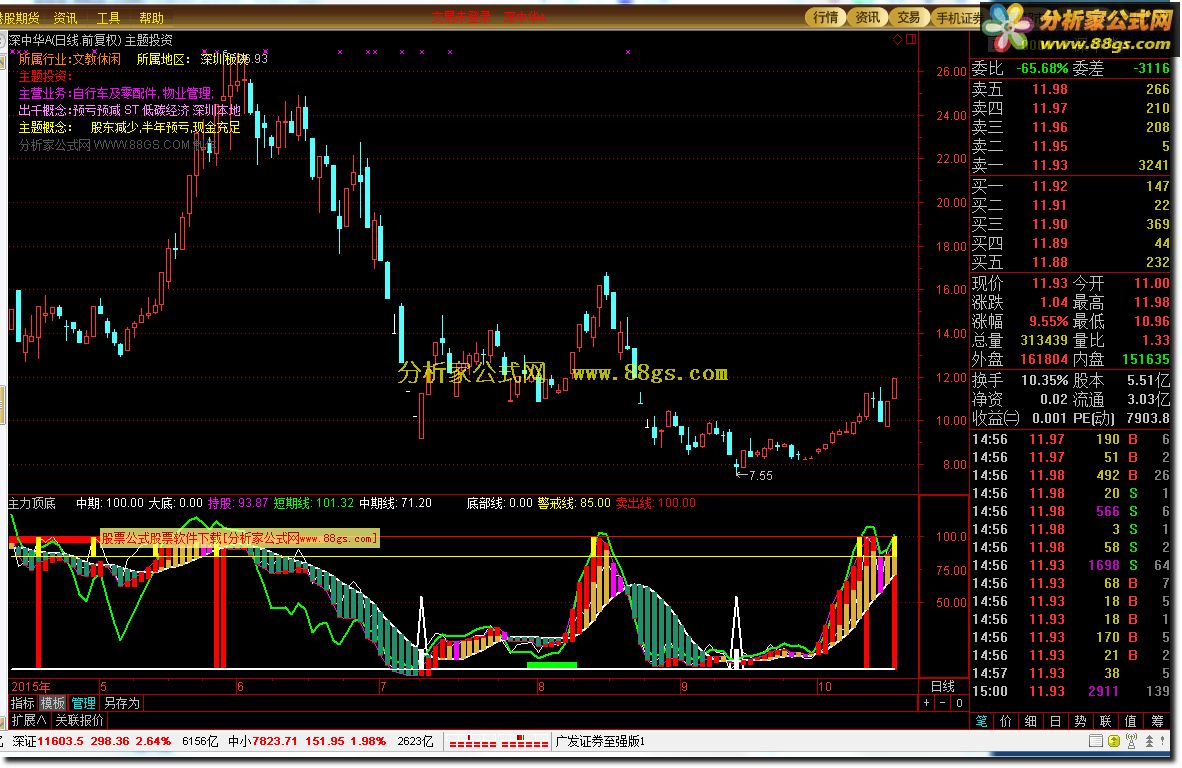Click the 卖一 price 11.93
The height and width of the screenshot is (768, 1182).
(1049, 165)
